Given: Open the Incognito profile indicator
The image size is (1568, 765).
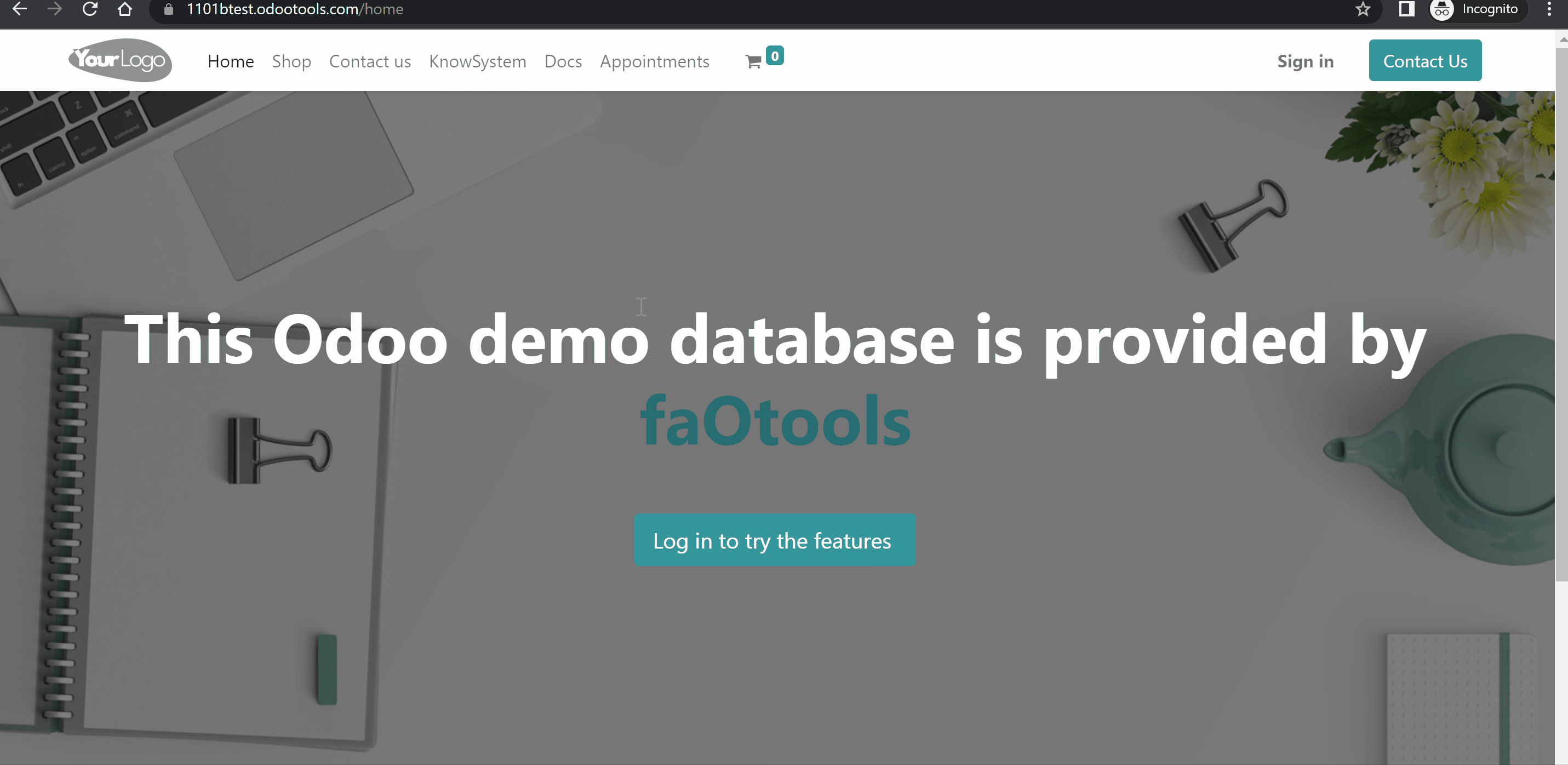Looking at the screenshot, I should (1478, 9).
